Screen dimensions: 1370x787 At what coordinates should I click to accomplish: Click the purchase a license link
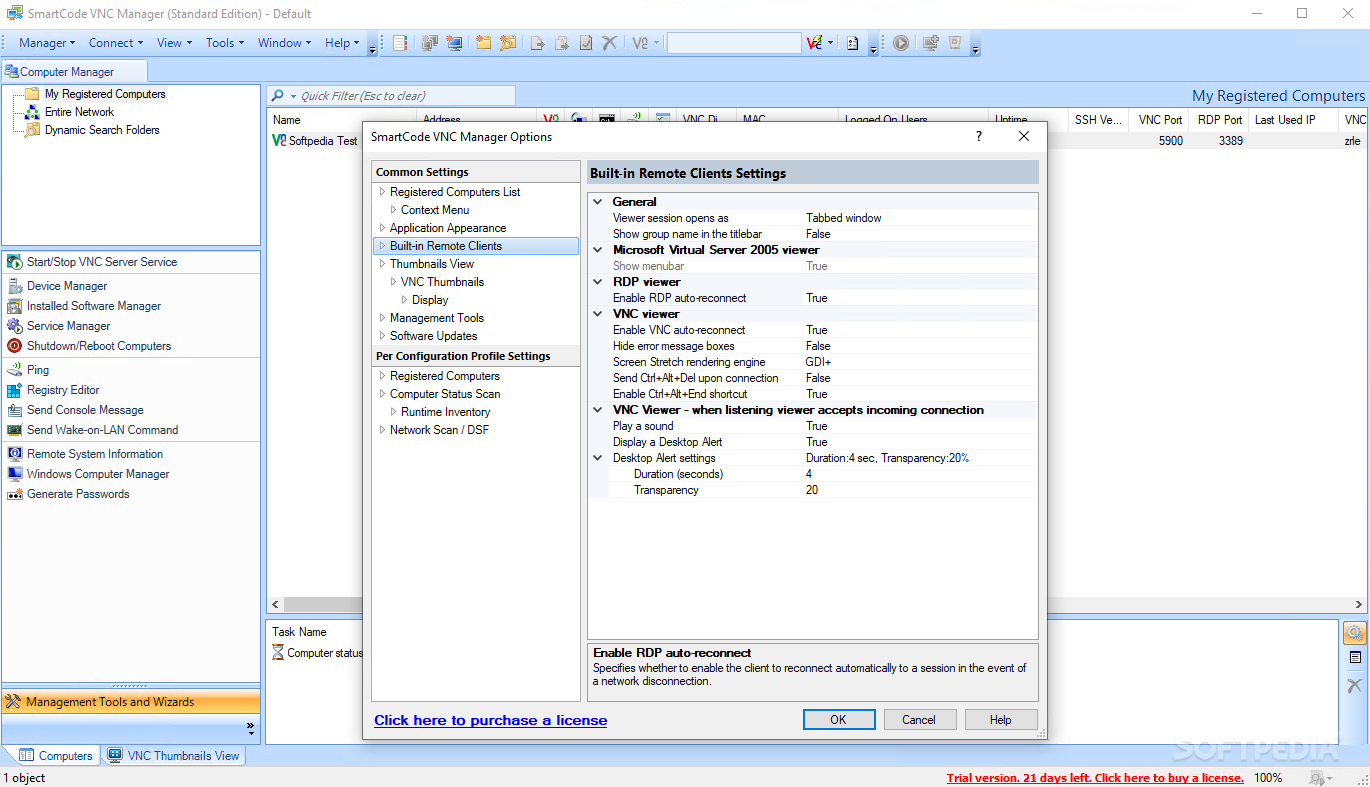pyautogui.click(x=490, y=720)
